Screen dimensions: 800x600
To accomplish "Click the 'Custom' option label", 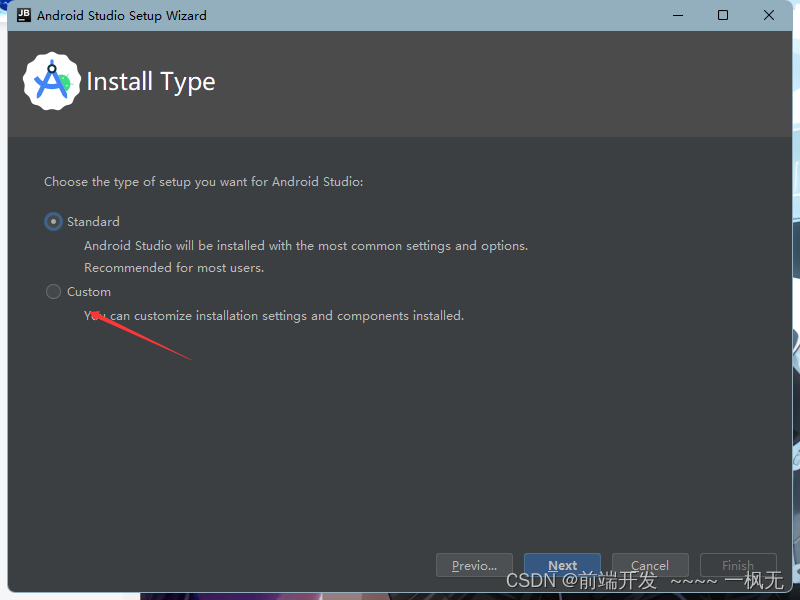I will [89, 292].
